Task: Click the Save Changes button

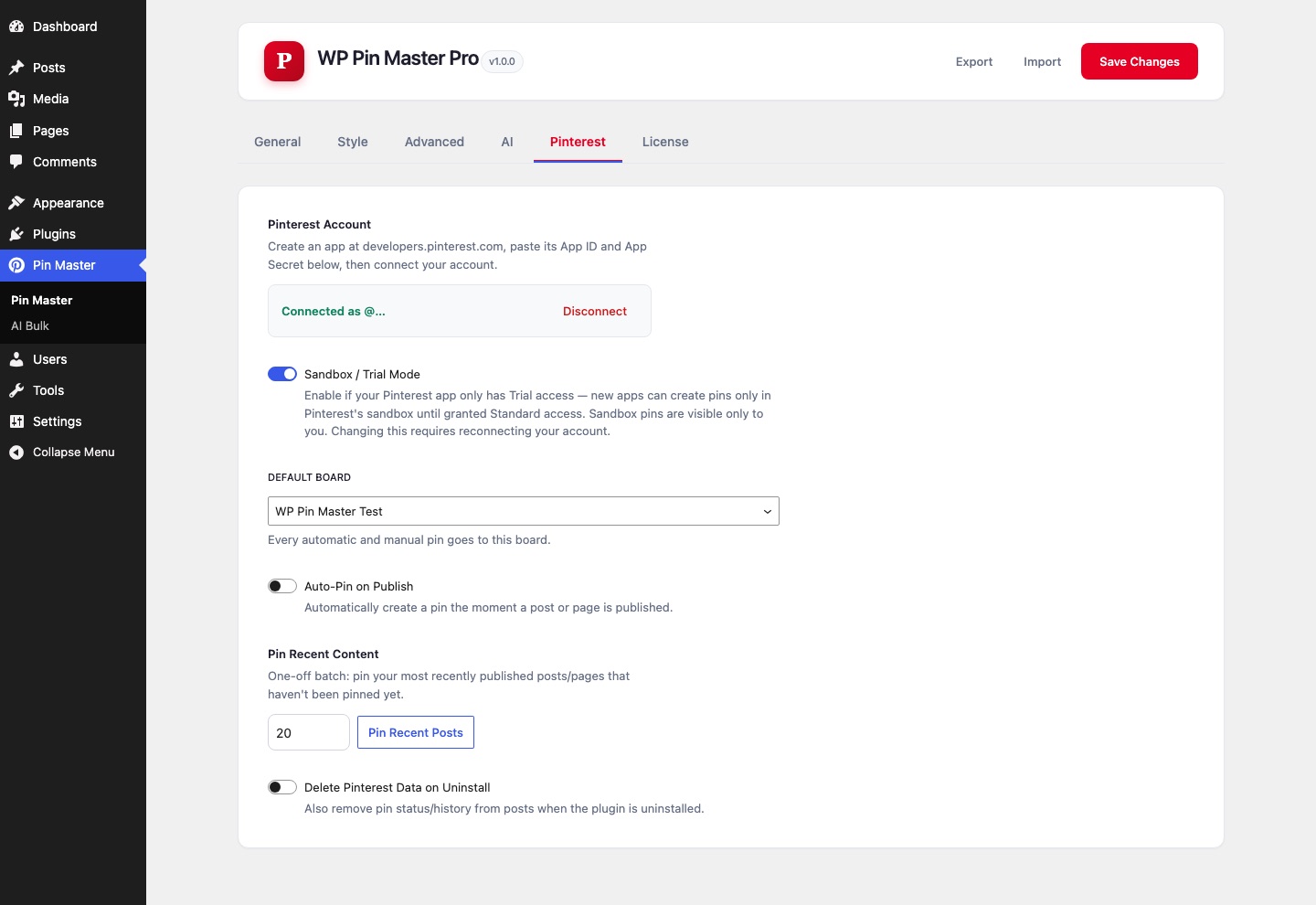Action: [1140, 61]
